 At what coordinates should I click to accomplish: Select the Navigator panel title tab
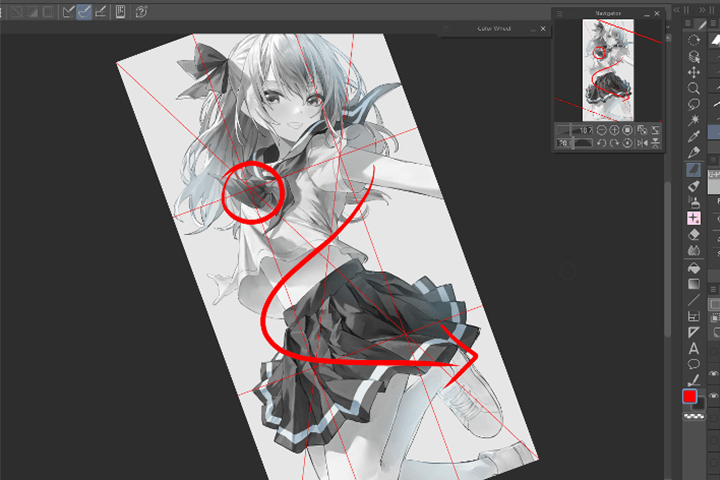pyautogui.click(x=608, y=14)
